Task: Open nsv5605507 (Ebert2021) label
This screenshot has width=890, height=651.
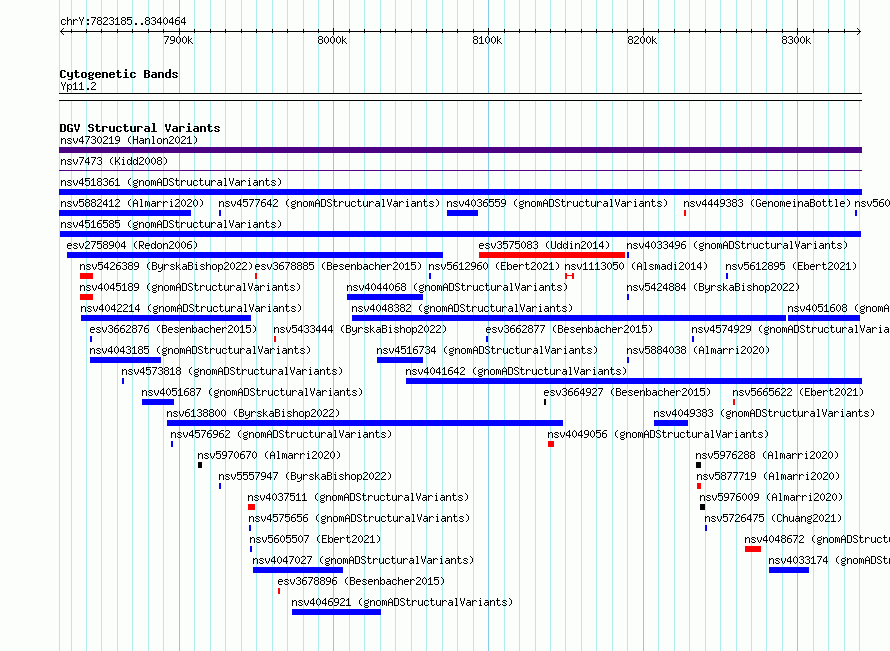Action: click(x=315, y=539)
